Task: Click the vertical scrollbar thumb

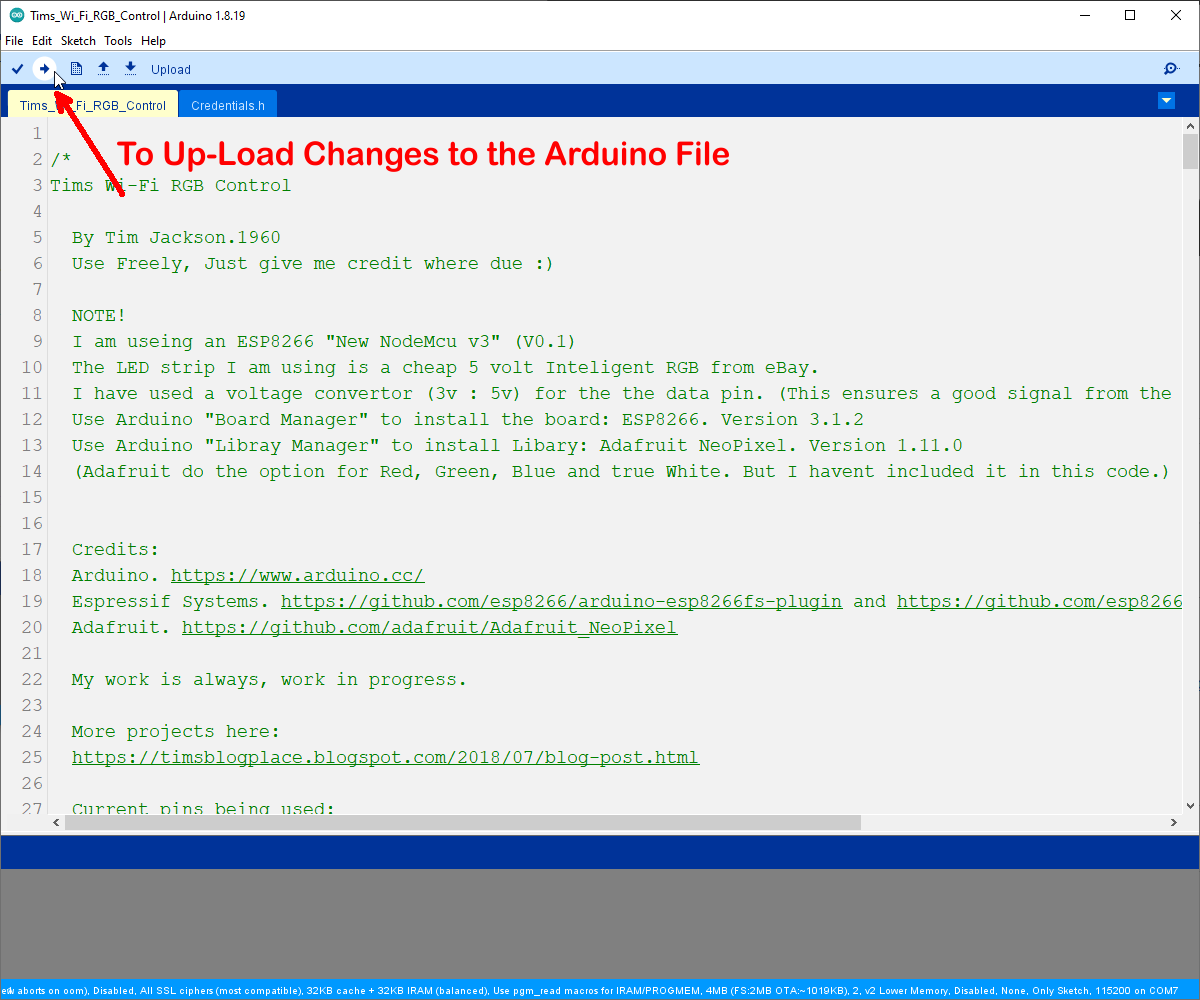Action: point(1190,151)
